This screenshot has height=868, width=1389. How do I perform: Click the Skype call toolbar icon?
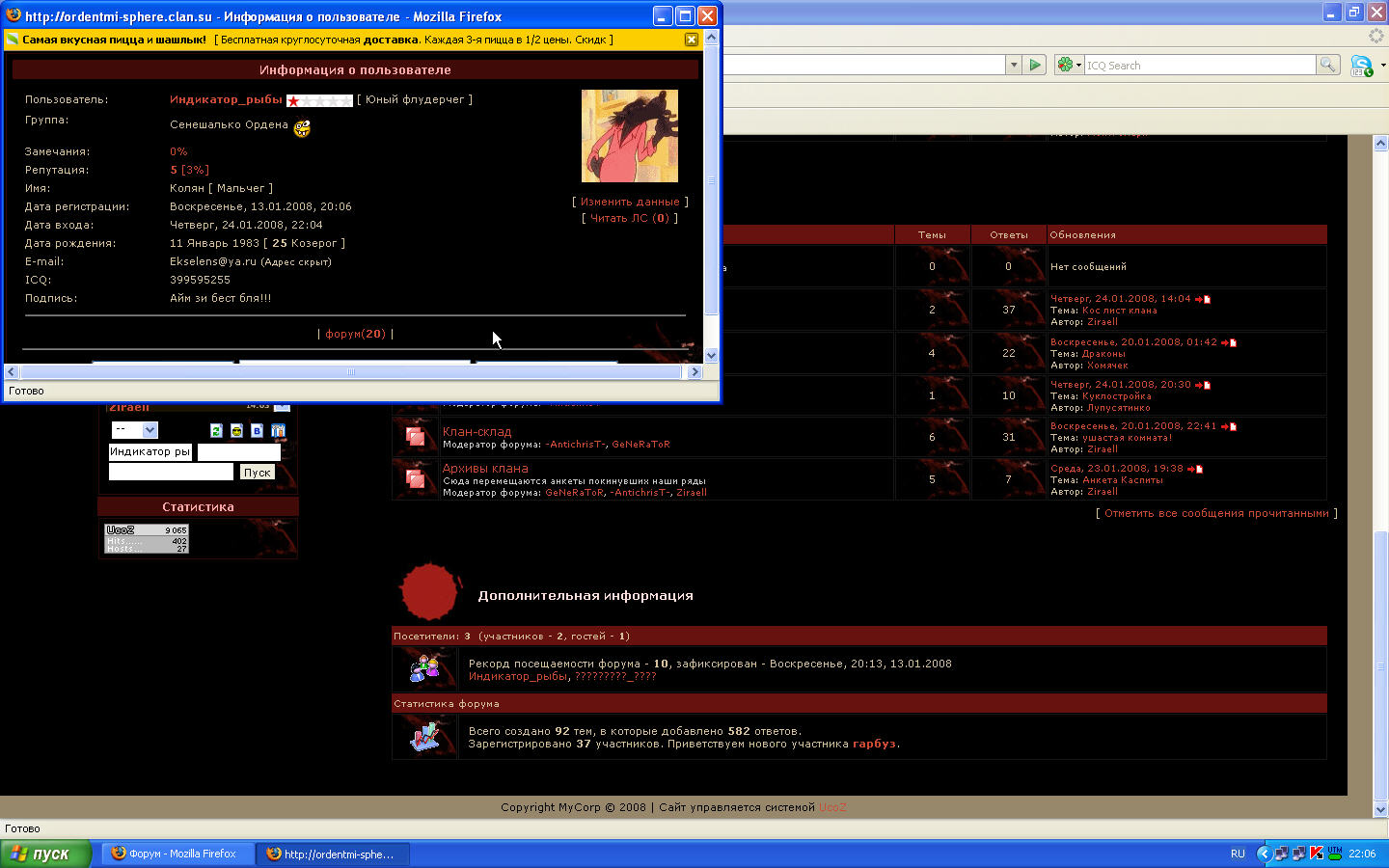(x=1361, y=66)
